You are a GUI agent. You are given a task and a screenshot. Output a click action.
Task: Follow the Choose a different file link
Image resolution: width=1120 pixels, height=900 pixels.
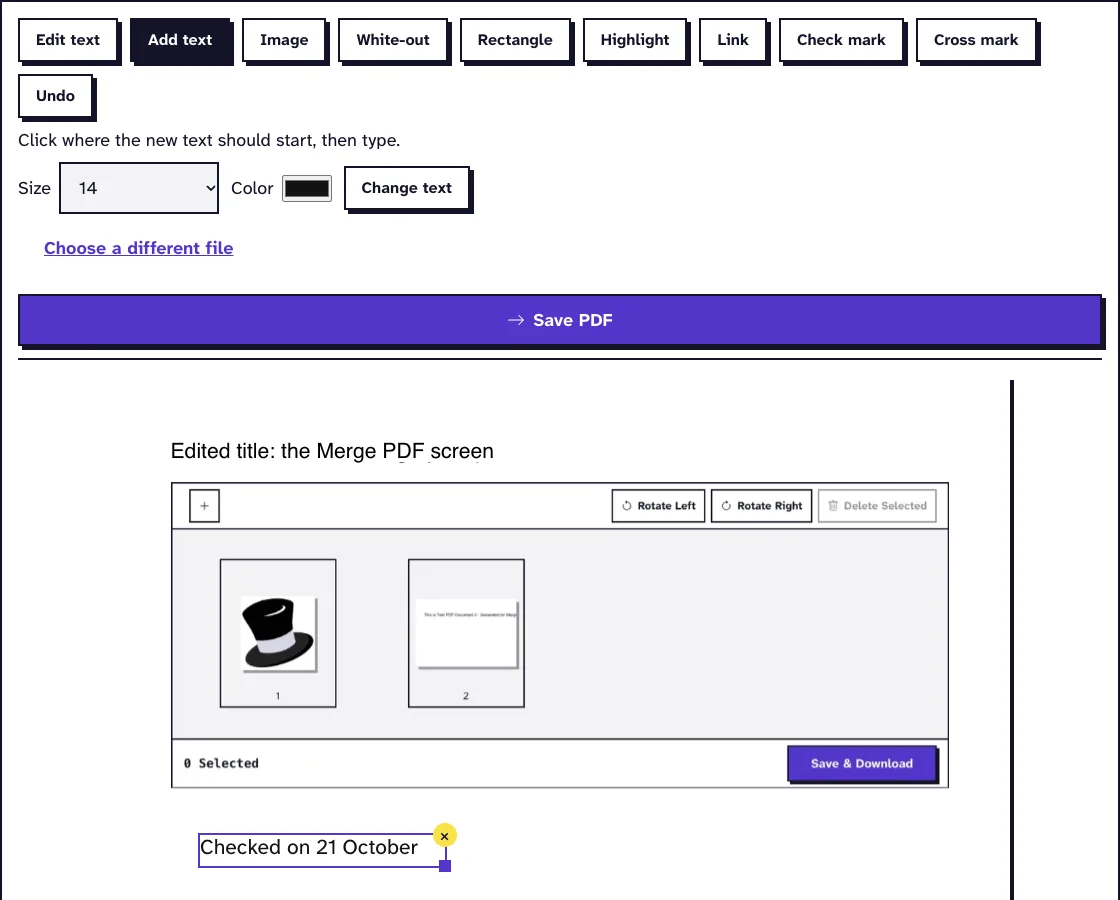139,248
